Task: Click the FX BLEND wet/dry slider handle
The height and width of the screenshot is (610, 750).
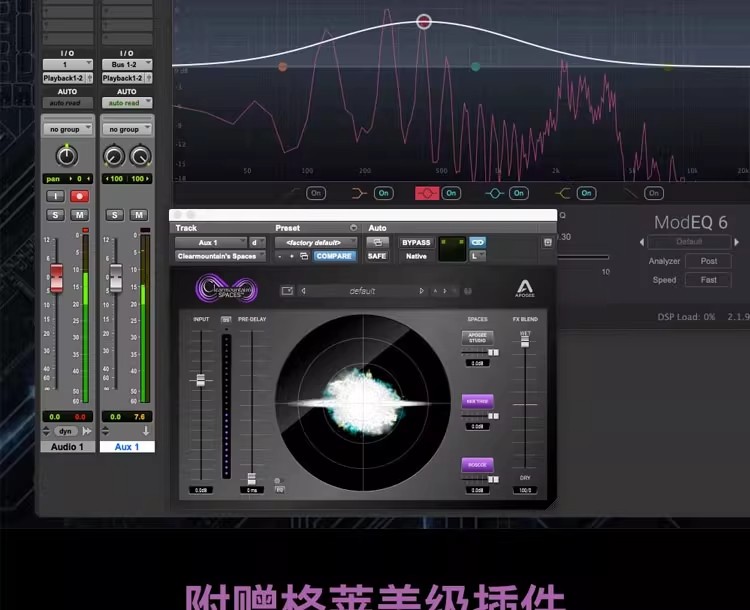Action: pyautogui.click(x=525, y=341)
